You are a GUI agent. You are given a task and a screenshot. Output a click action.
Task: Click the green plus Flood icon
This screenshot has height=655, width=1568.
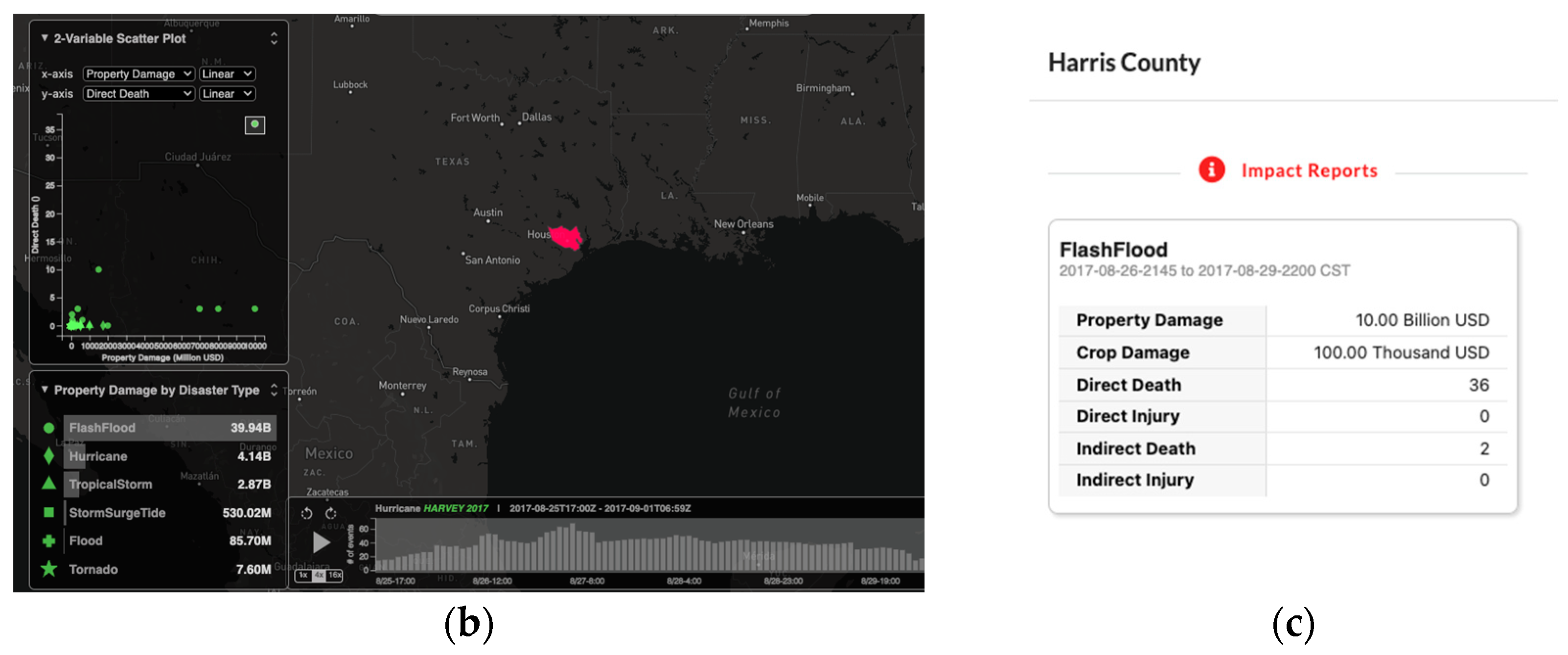tap(49, 540)
